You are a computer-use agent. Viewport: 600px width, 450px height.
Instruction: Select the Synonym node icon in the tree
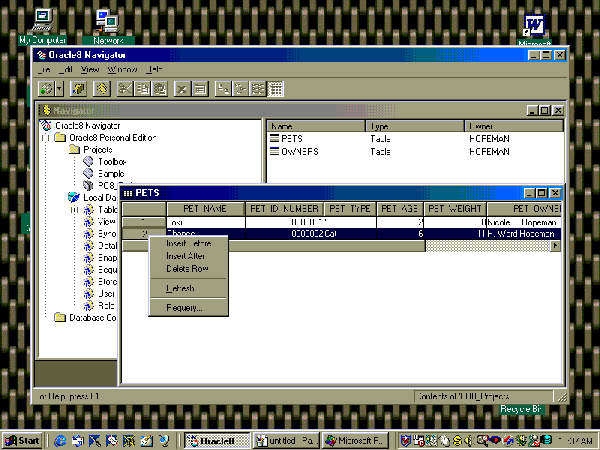pos(89,233)
